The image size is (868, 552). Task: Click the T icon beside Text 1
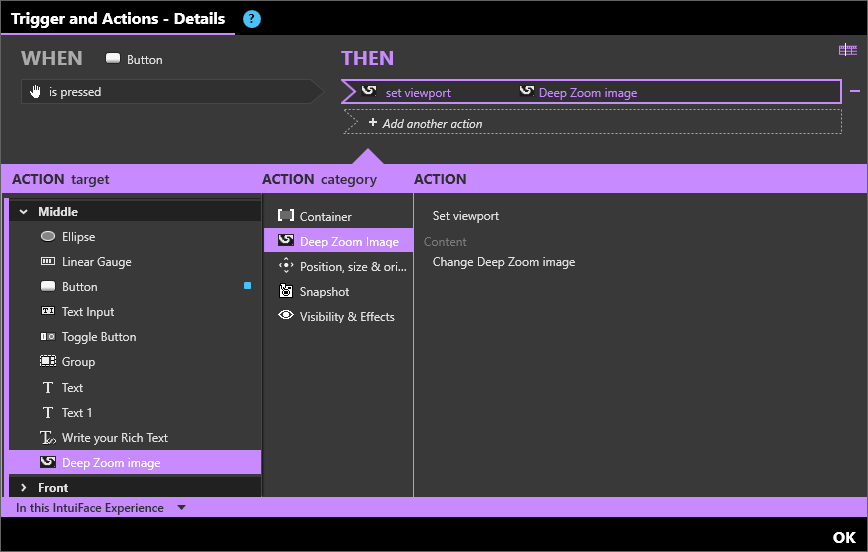tap(48, 412)
